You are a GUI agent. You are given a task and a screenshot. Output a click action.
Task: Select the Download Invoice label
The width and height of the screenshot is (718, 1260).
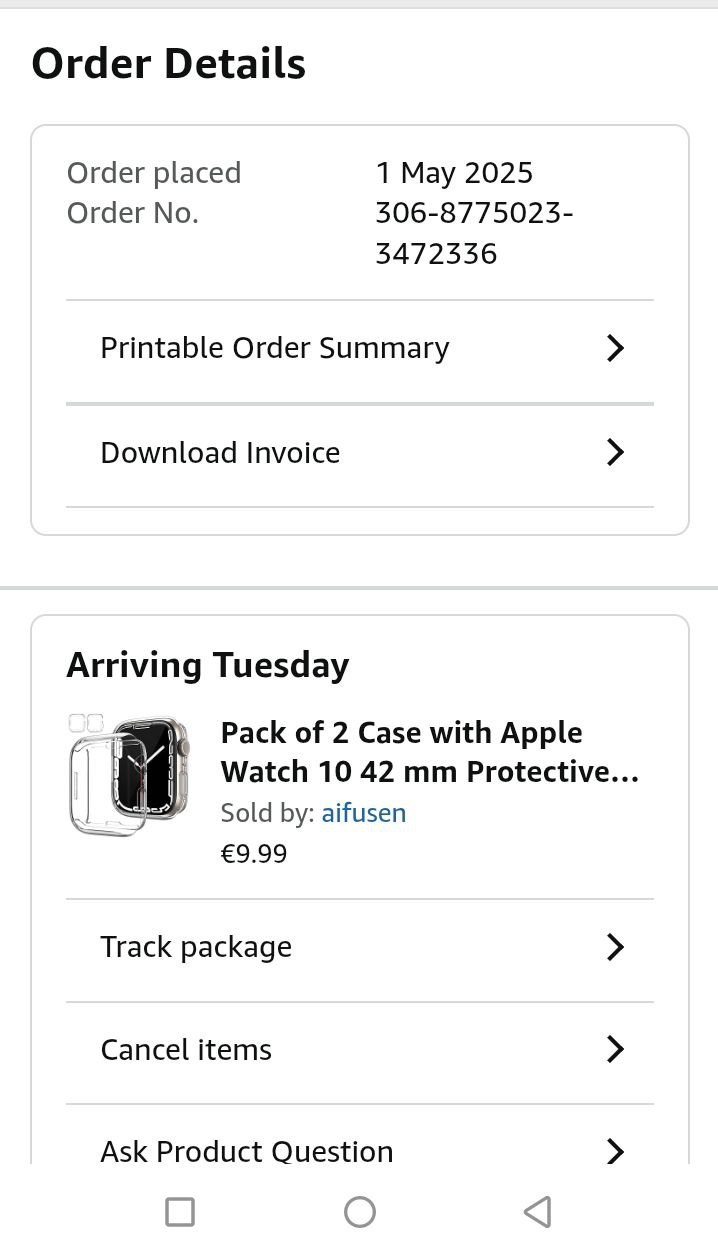point(220,453)
